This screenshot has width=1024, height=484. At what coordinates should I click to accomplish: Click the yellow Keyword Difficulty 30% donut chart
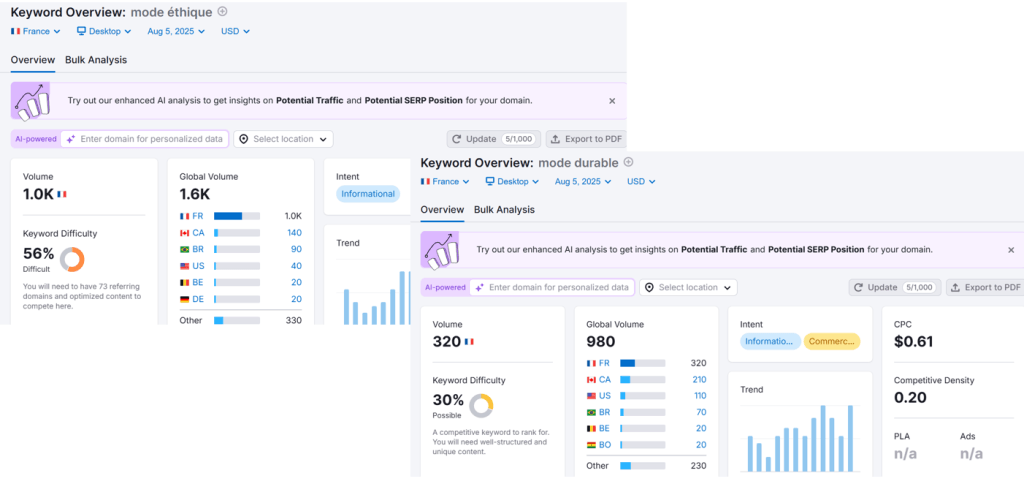(x=481, y=405)
